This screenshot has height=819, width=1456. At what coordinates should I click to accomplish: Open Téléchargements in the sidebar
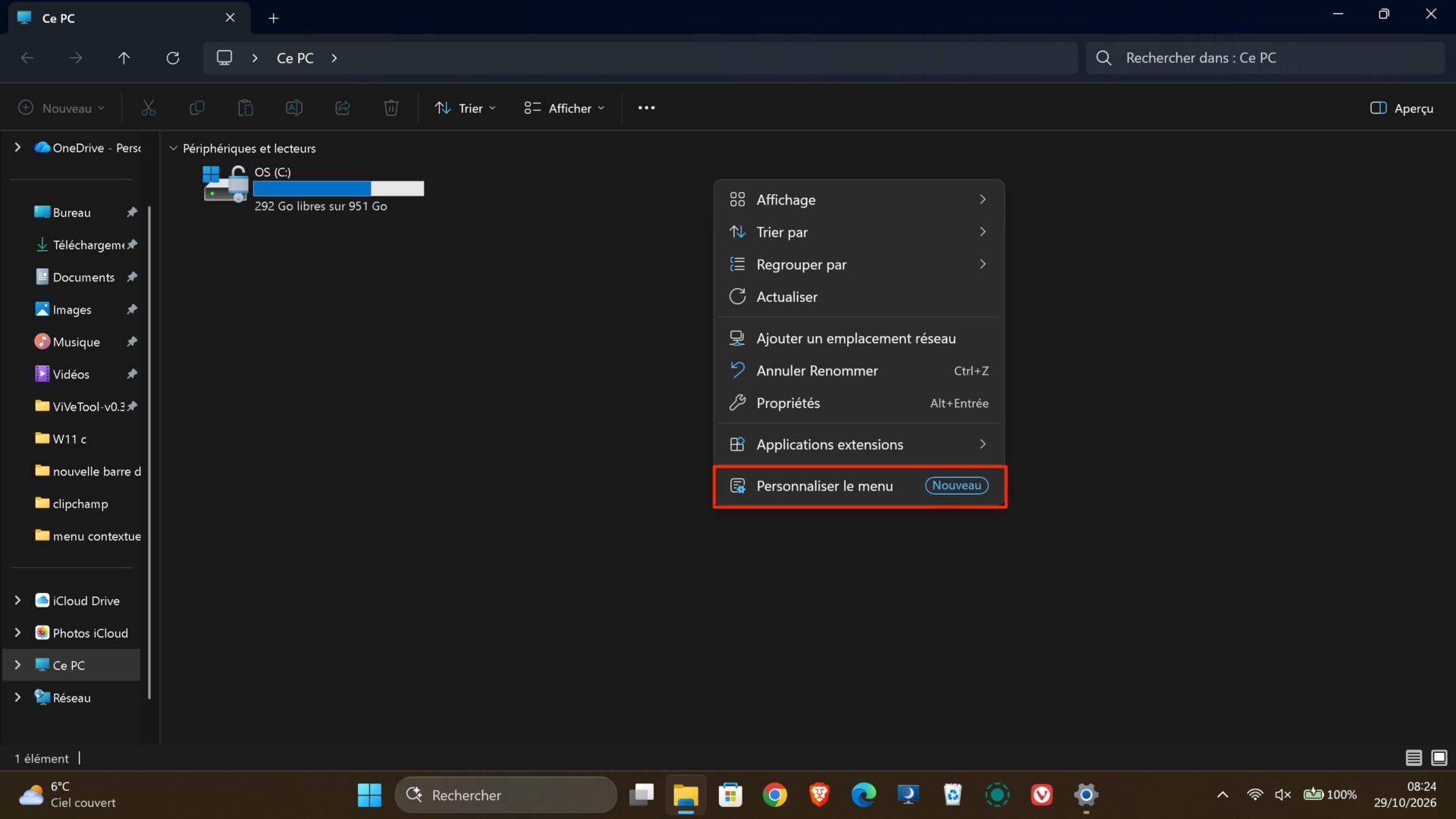click(x=86, y=245)
